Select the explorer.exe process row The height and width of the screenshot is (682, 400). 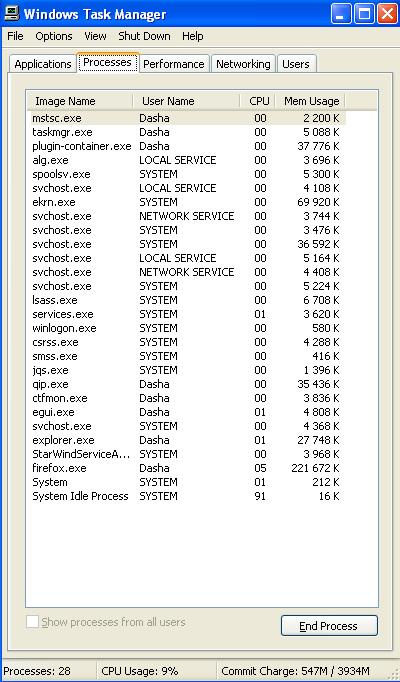click(186, 440)
